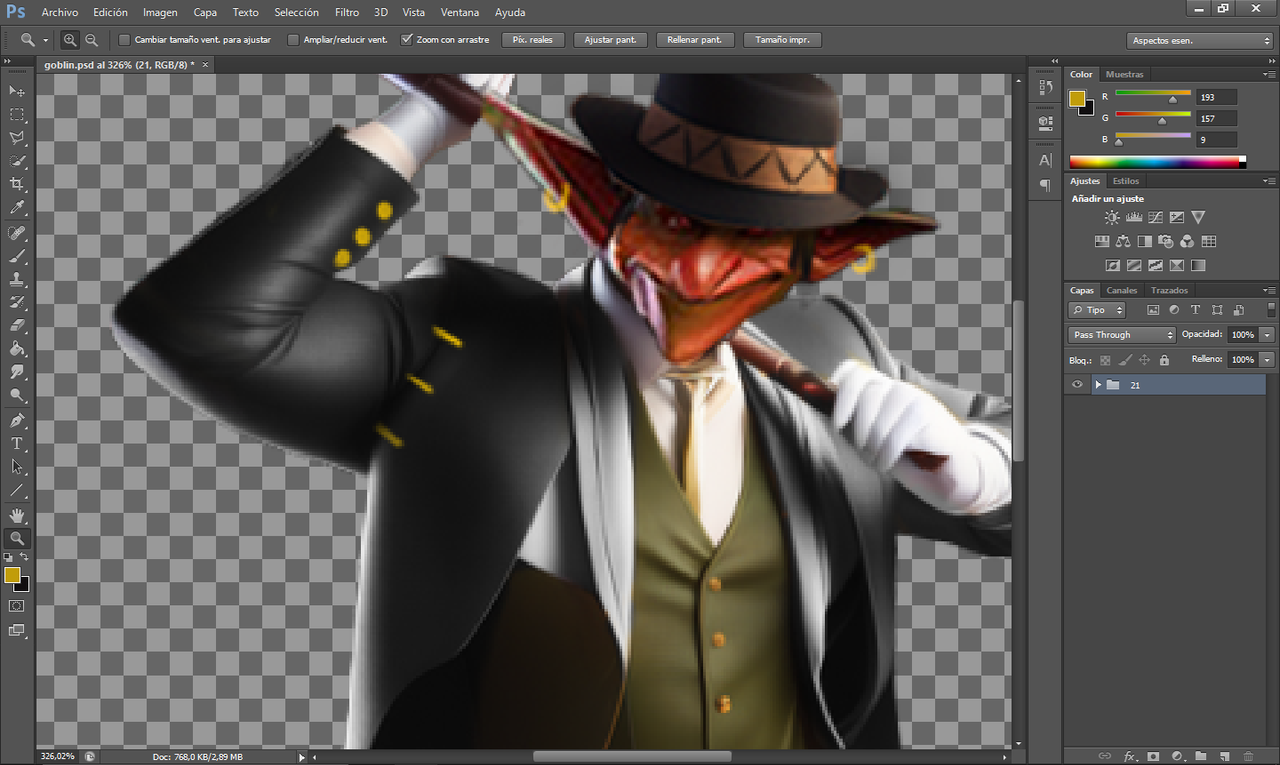Select the Pen tool
Viewport: 1280px width, 765px height.
(x=17, y=420)
